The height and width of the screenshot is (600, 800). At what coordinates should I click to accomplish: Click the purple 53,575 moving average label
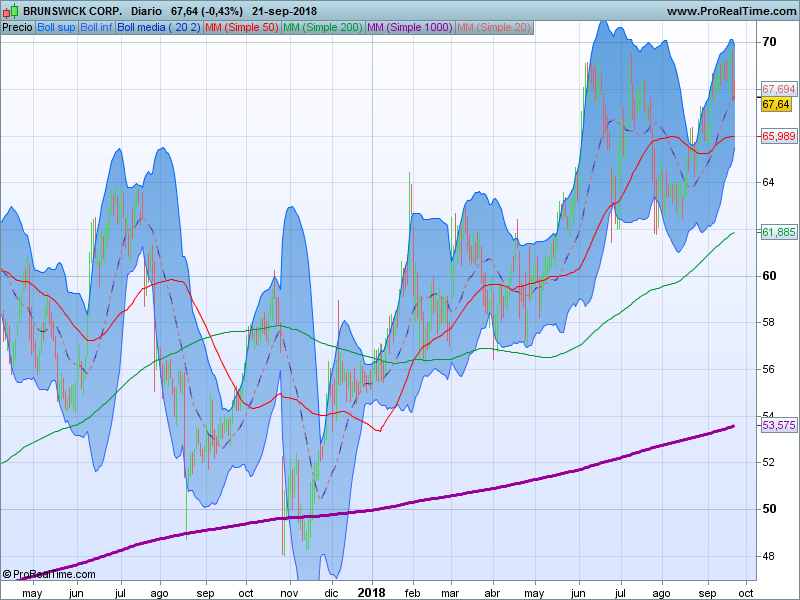pyautogui.click(x=779, y=425)
